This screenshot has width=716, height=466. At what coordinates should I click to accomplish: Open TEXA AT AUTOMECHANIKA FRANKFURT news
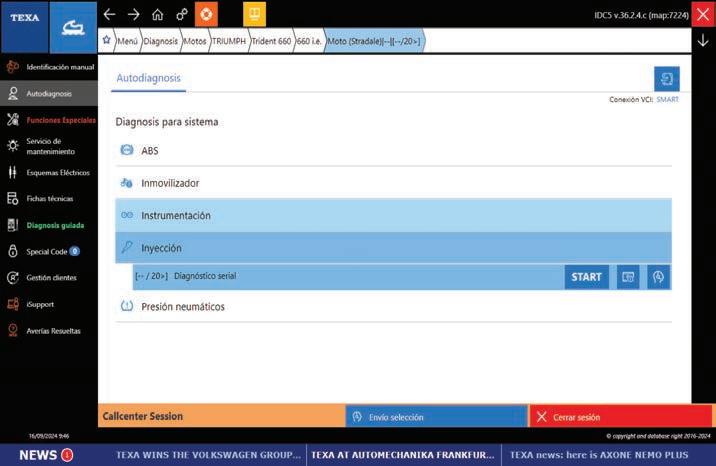(403, 455)
